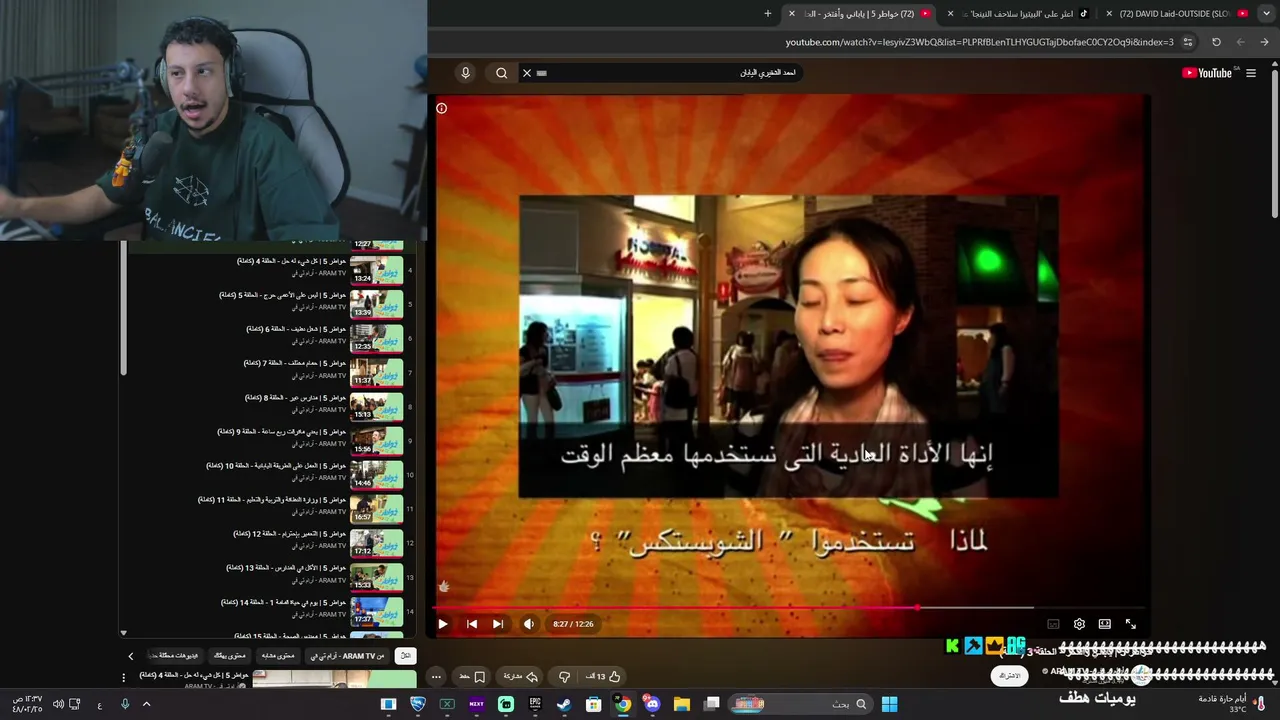Click the browser address bar URL
This screenshot has height=720, width=1280.
[x=980, y=42]
